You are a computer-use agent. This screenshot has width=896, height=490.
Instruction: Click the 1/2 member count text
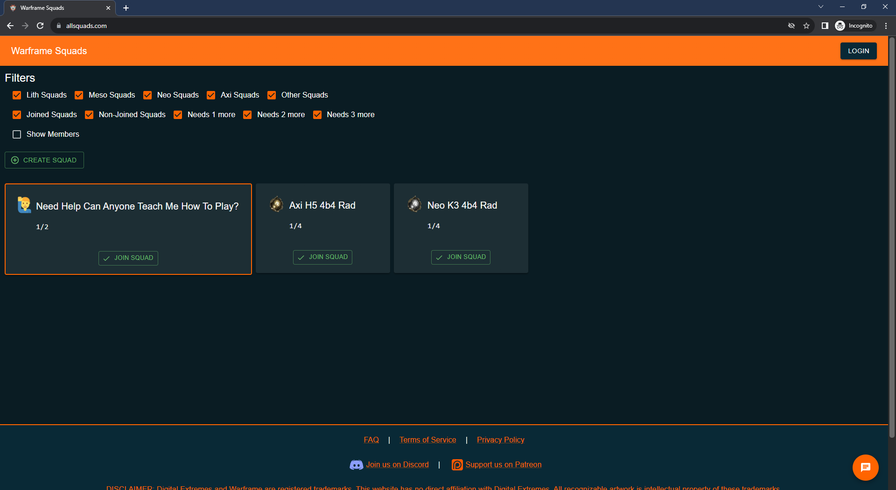(42, 227)
